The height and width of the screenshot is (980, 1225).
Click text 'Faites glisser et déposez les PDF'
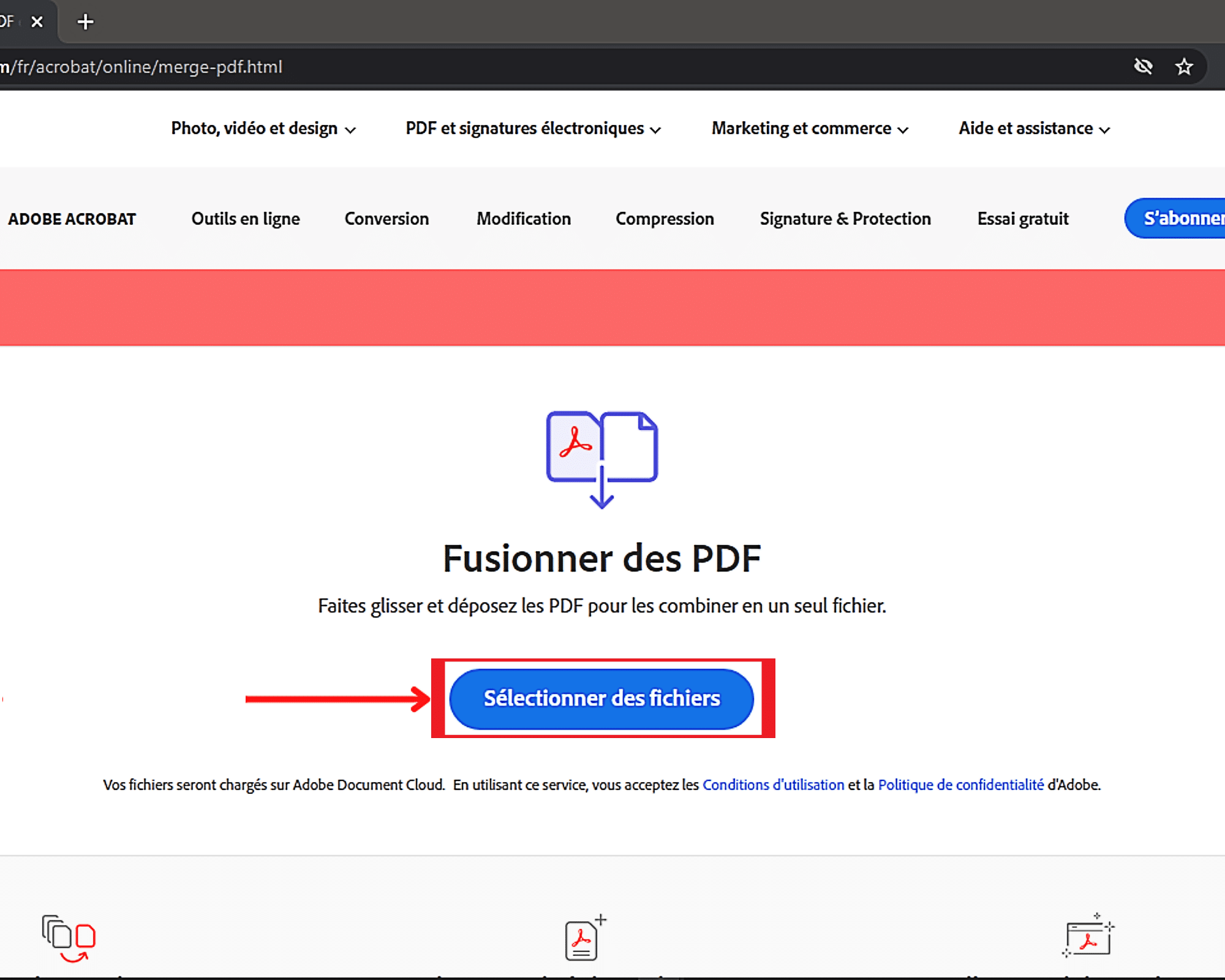pyautogui.click(x=450, y=606)
